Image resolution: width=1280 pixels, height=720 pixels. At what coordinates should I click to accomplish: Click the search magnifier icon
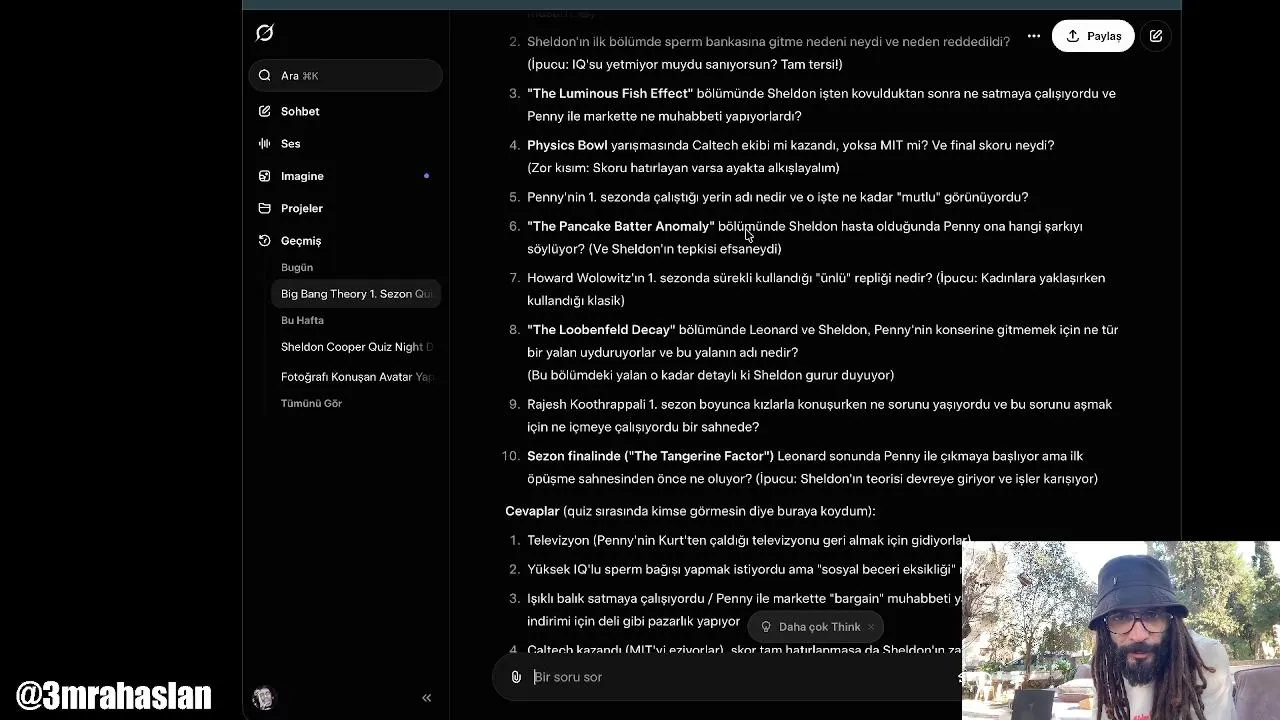[264, 76]
